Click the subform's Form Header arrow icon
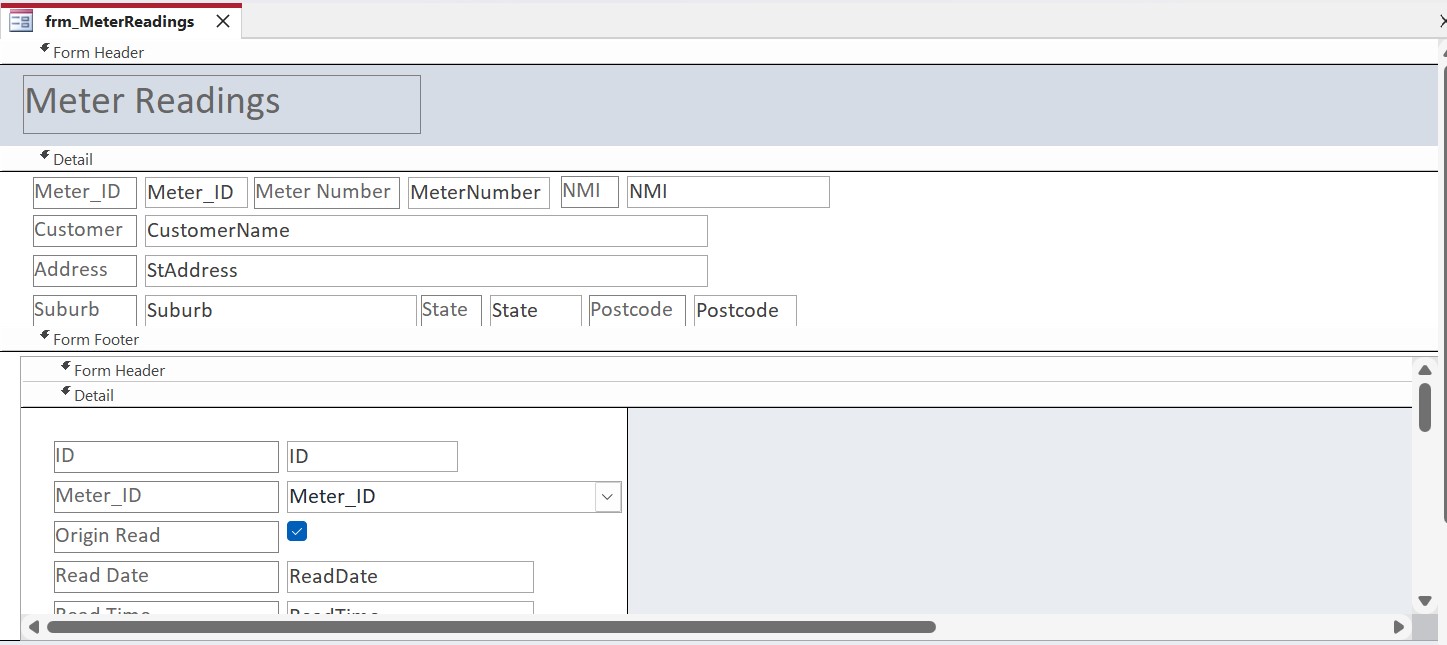Image resolution: width=1447 pixels, height=645 pixels. coord(64,364)
